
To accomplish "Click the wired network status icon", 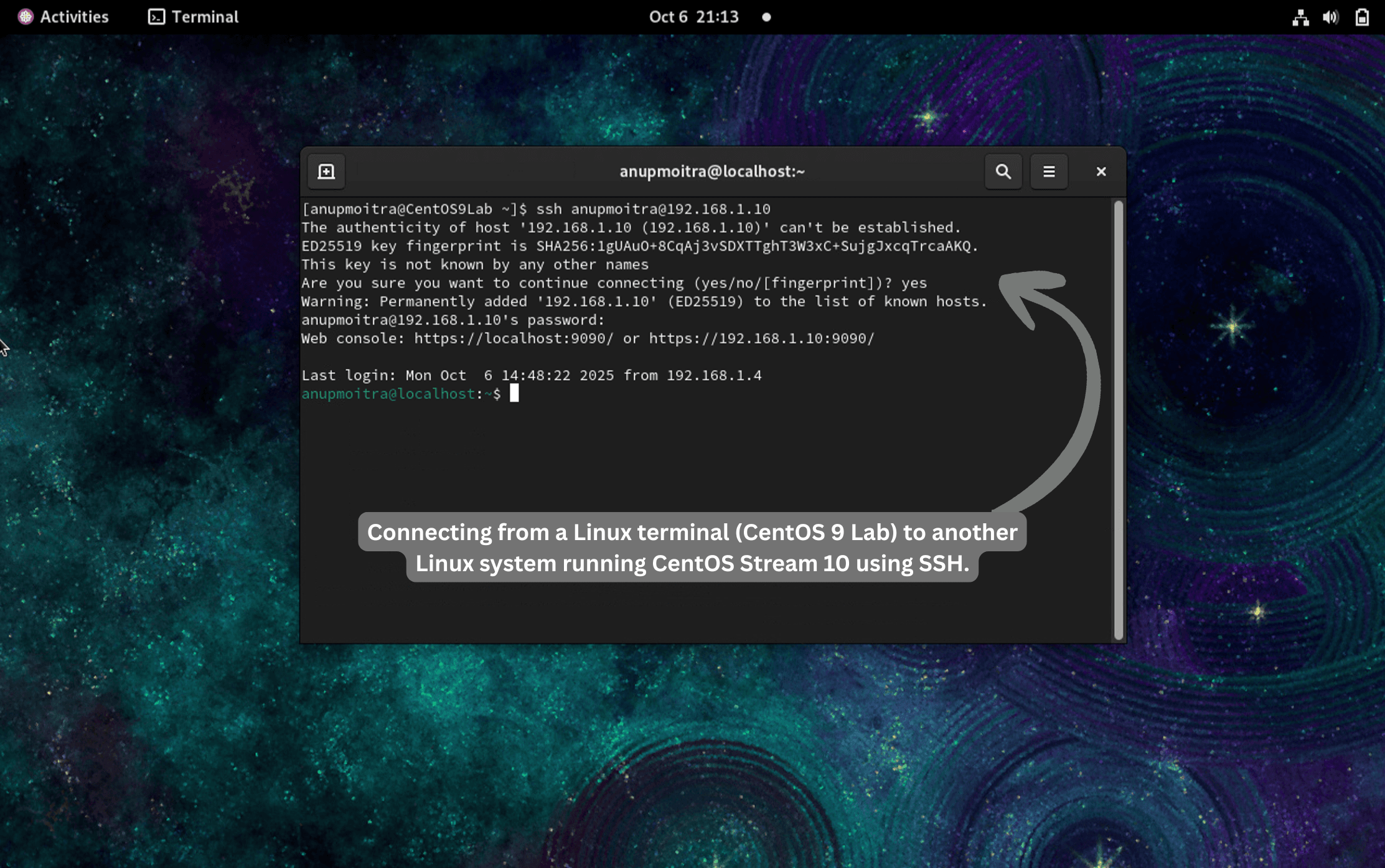I will (x=1300, y=17).
